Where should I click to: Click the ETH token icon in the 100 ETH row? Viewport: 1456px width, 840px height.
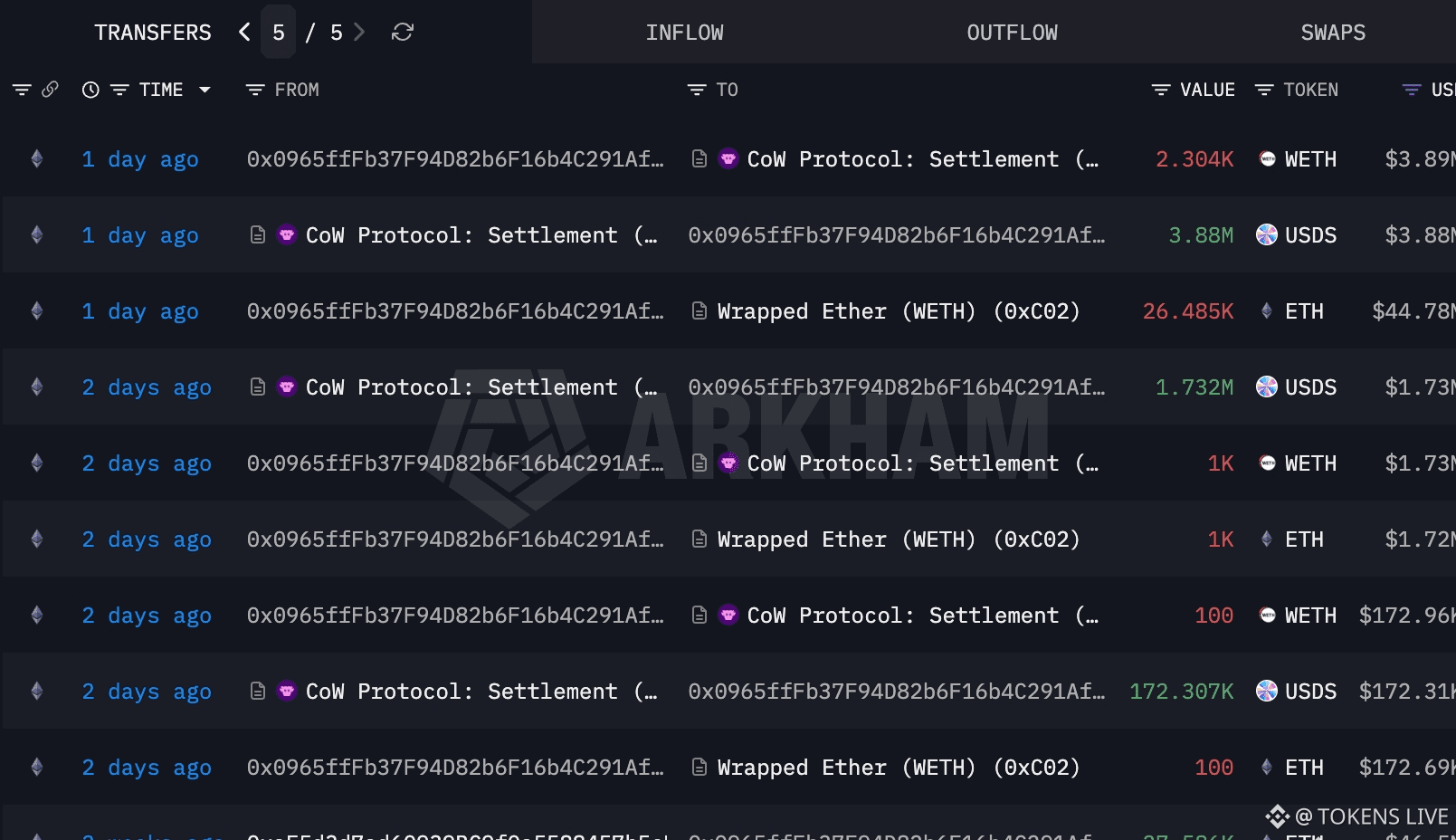click(x=1267, y=768)
